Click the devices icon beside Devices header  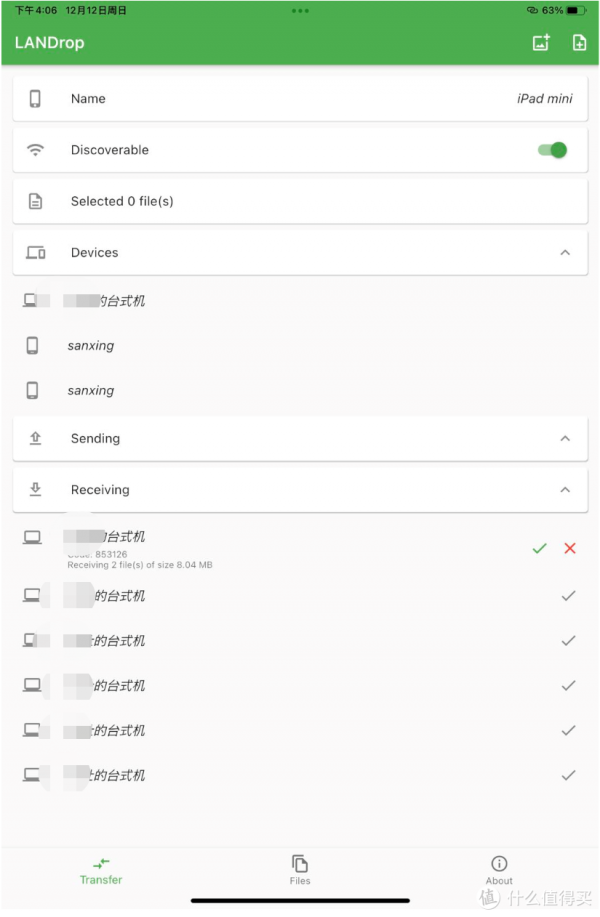coord(36,252)
